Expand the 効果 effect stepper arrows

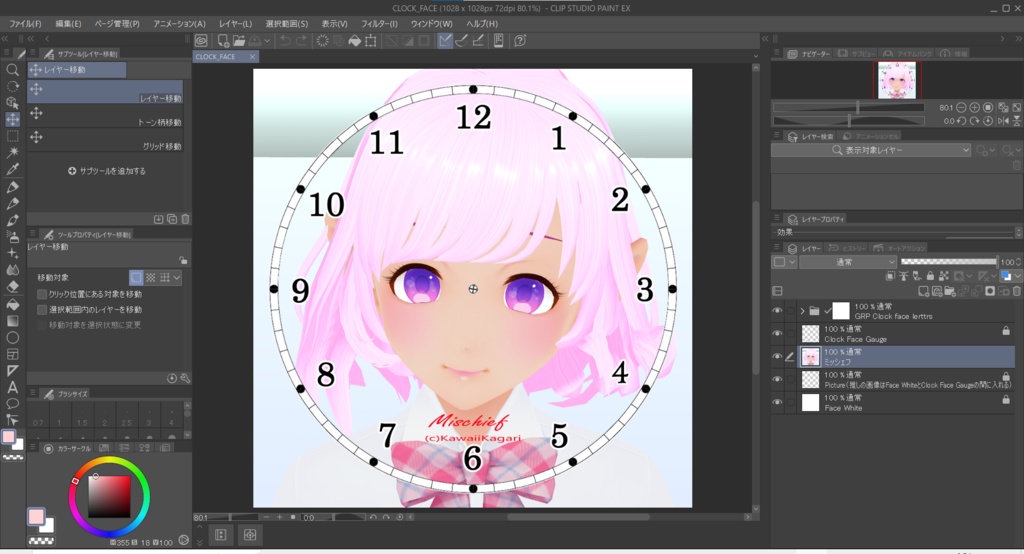pyautogui.click(x=1018, y=233)
